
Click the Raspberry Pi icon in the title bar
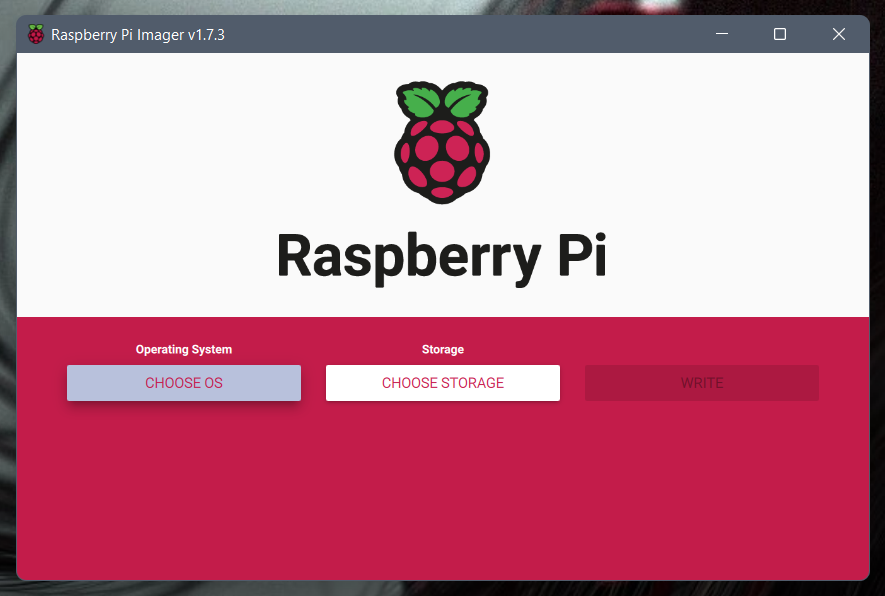36,34
